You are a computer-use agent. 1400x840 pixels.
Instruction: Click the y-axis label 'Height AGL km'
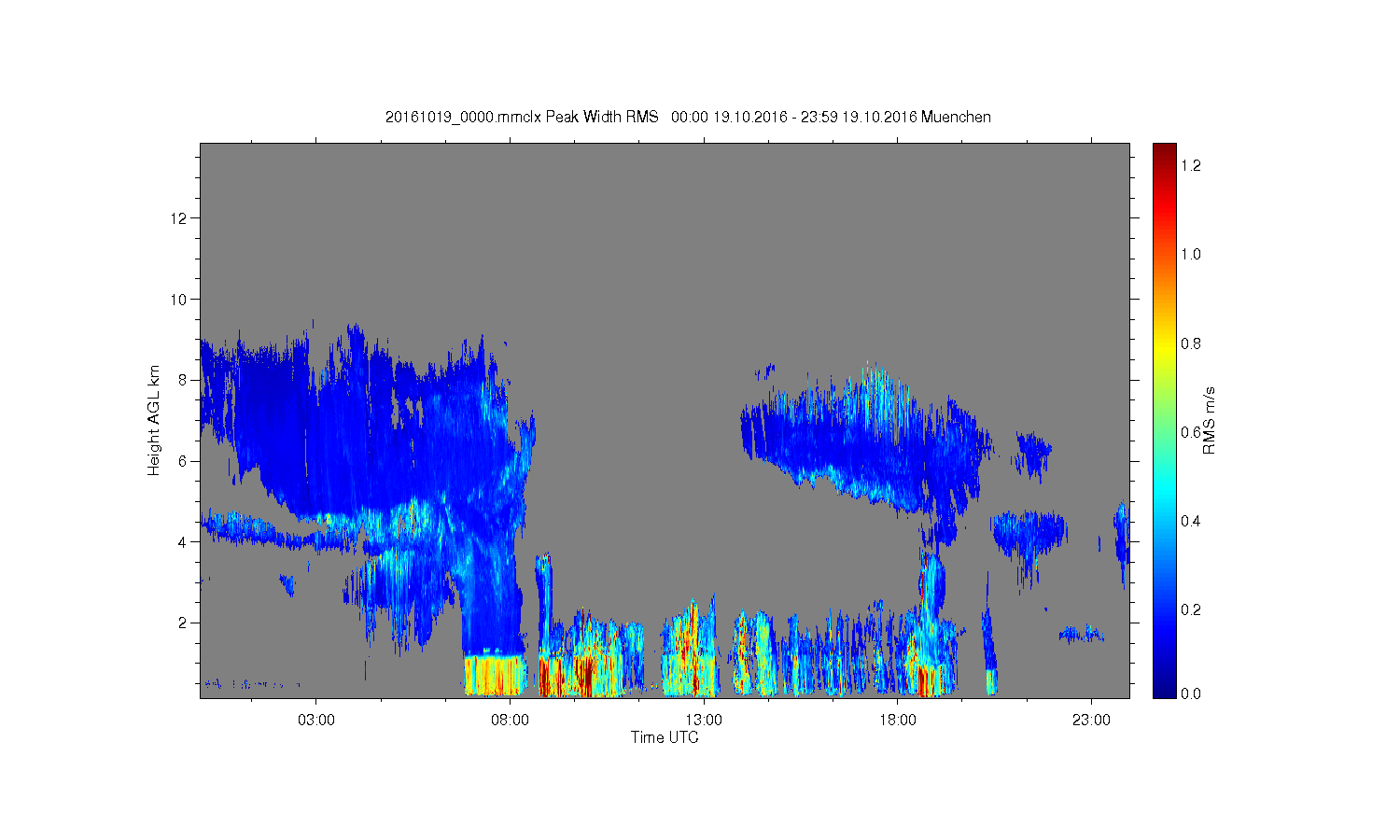coord(154,420)
